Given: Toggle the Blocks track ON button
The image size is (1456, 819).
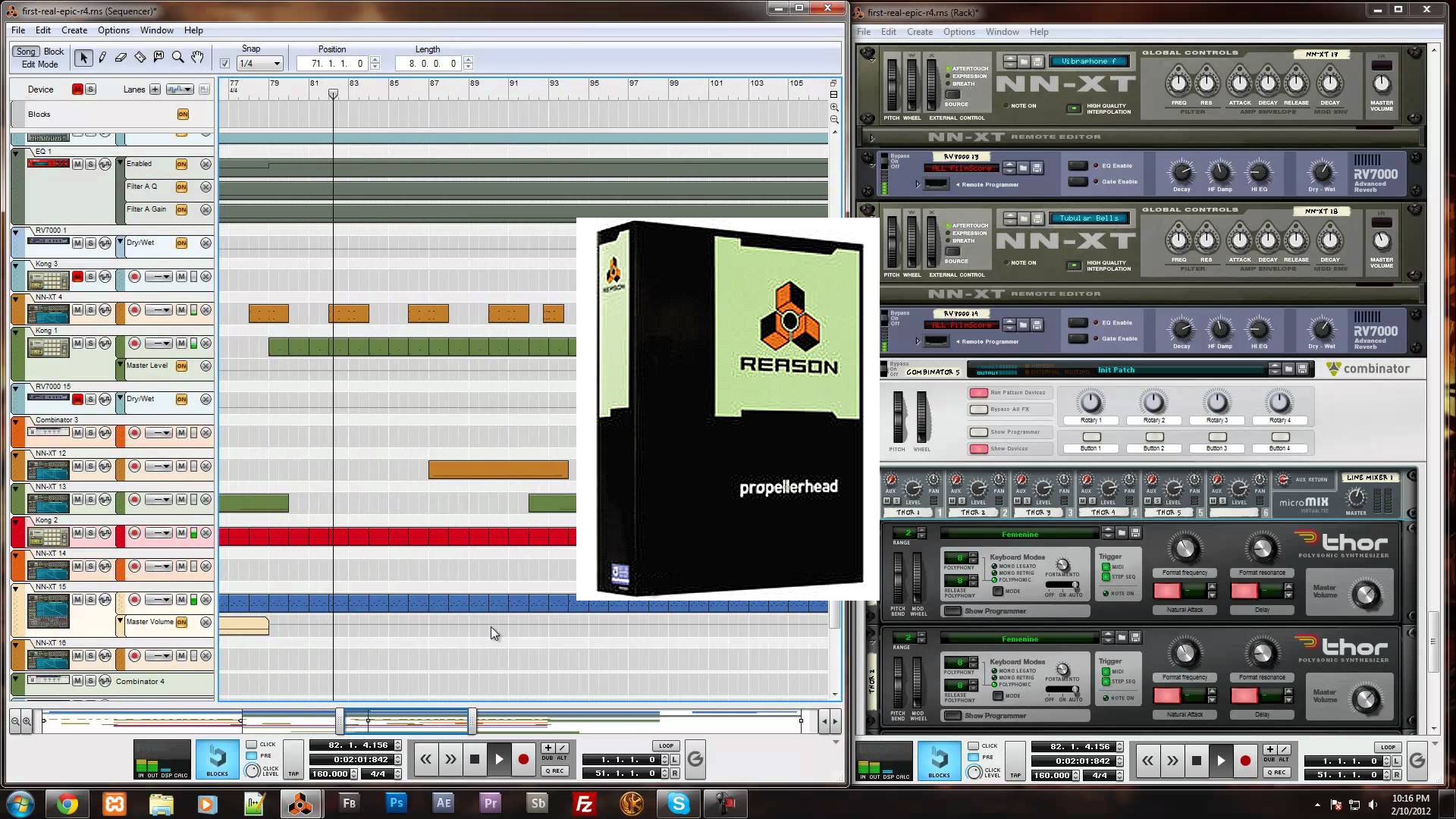Looking at the screenshot, I should 183,115.
